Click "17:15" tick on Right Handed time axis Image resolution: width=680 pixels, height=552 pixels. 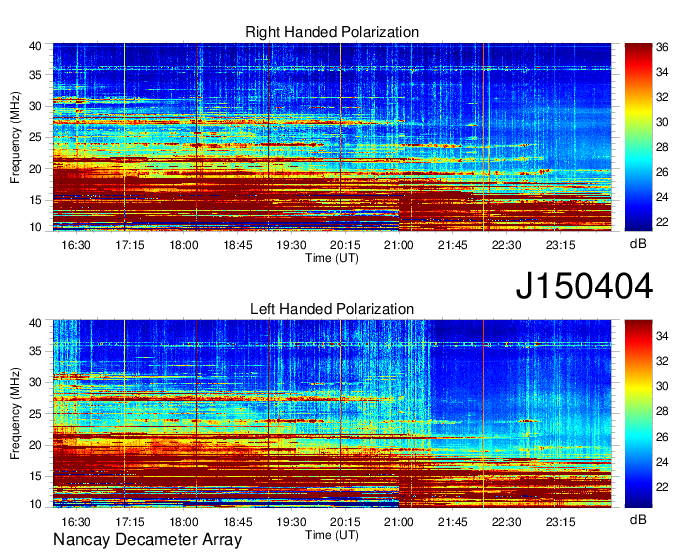[x=130, y=245]
